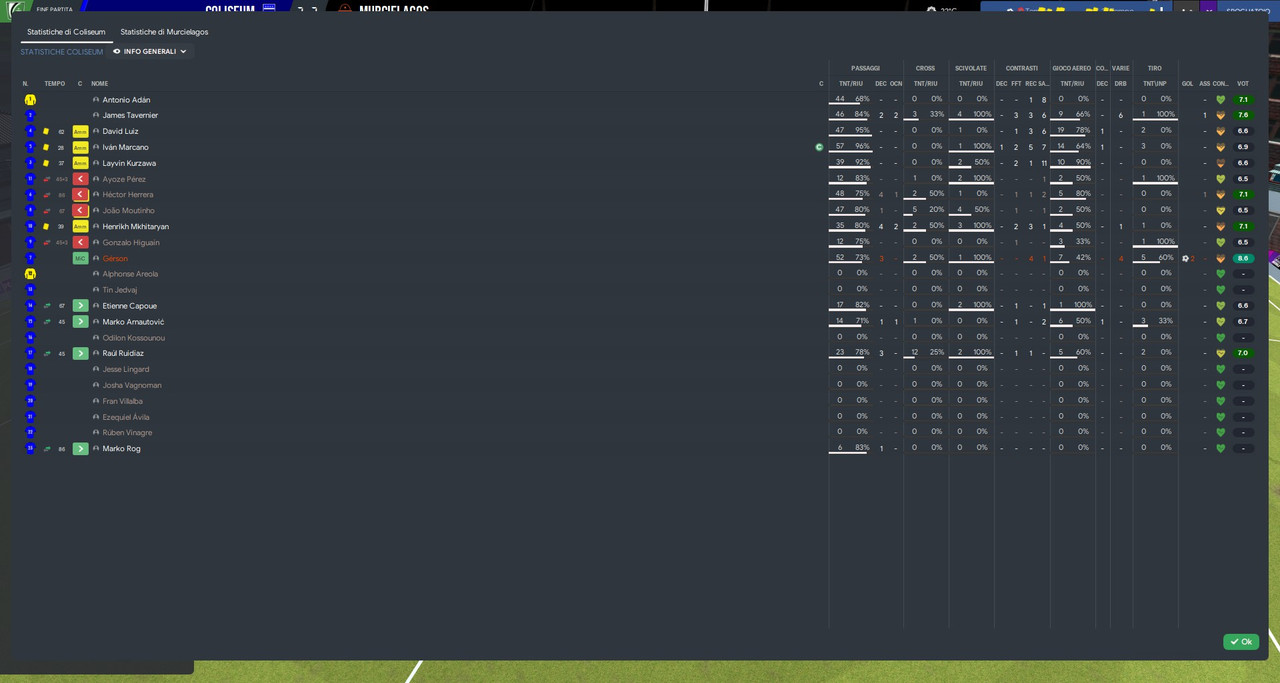Click the green substitution badge for Marko Rog
1280x683 pixels.
coord(80,449)
